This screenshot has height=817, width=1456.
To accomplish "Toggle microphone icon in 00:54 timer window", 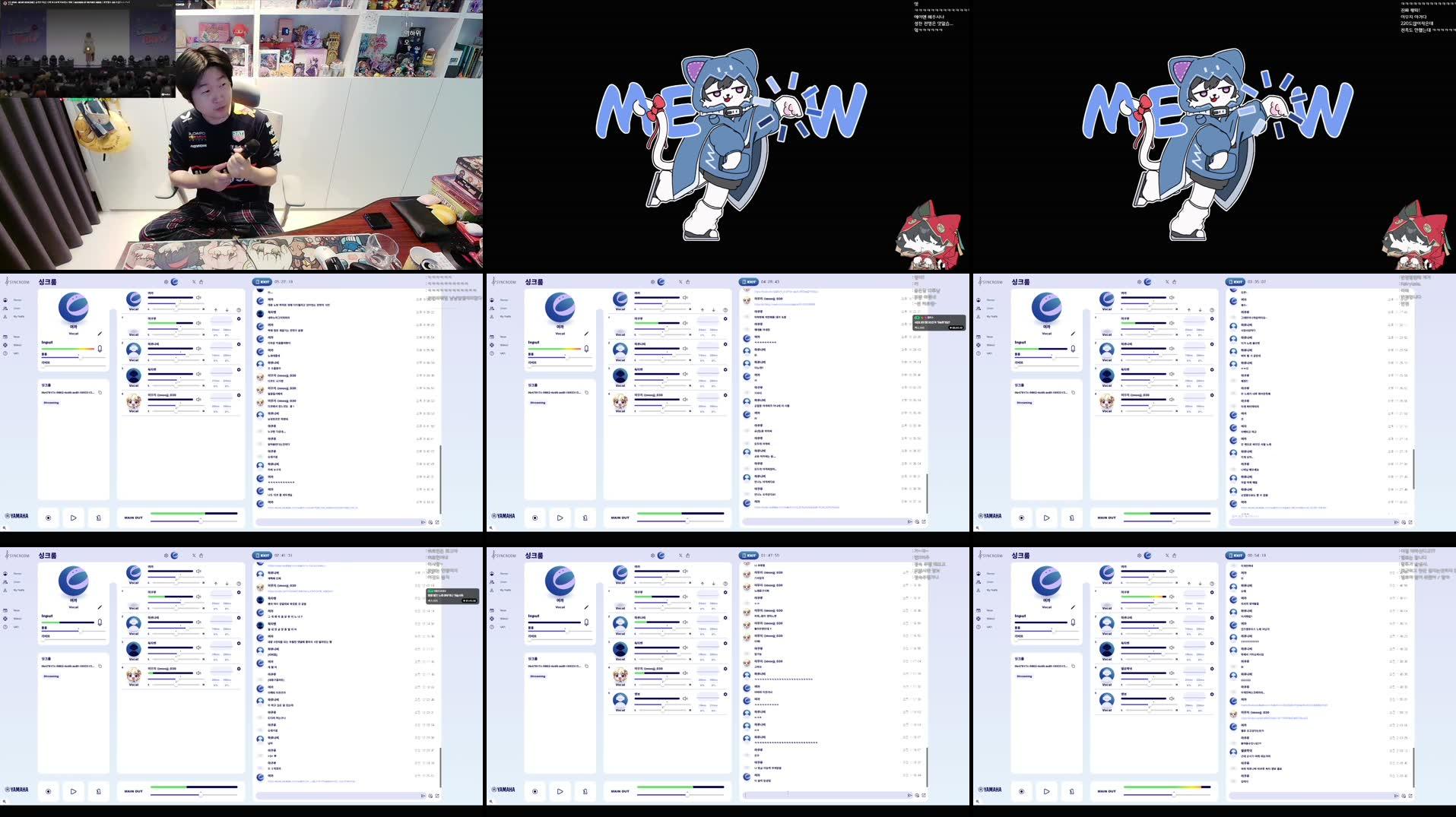I will point(1073,622).
